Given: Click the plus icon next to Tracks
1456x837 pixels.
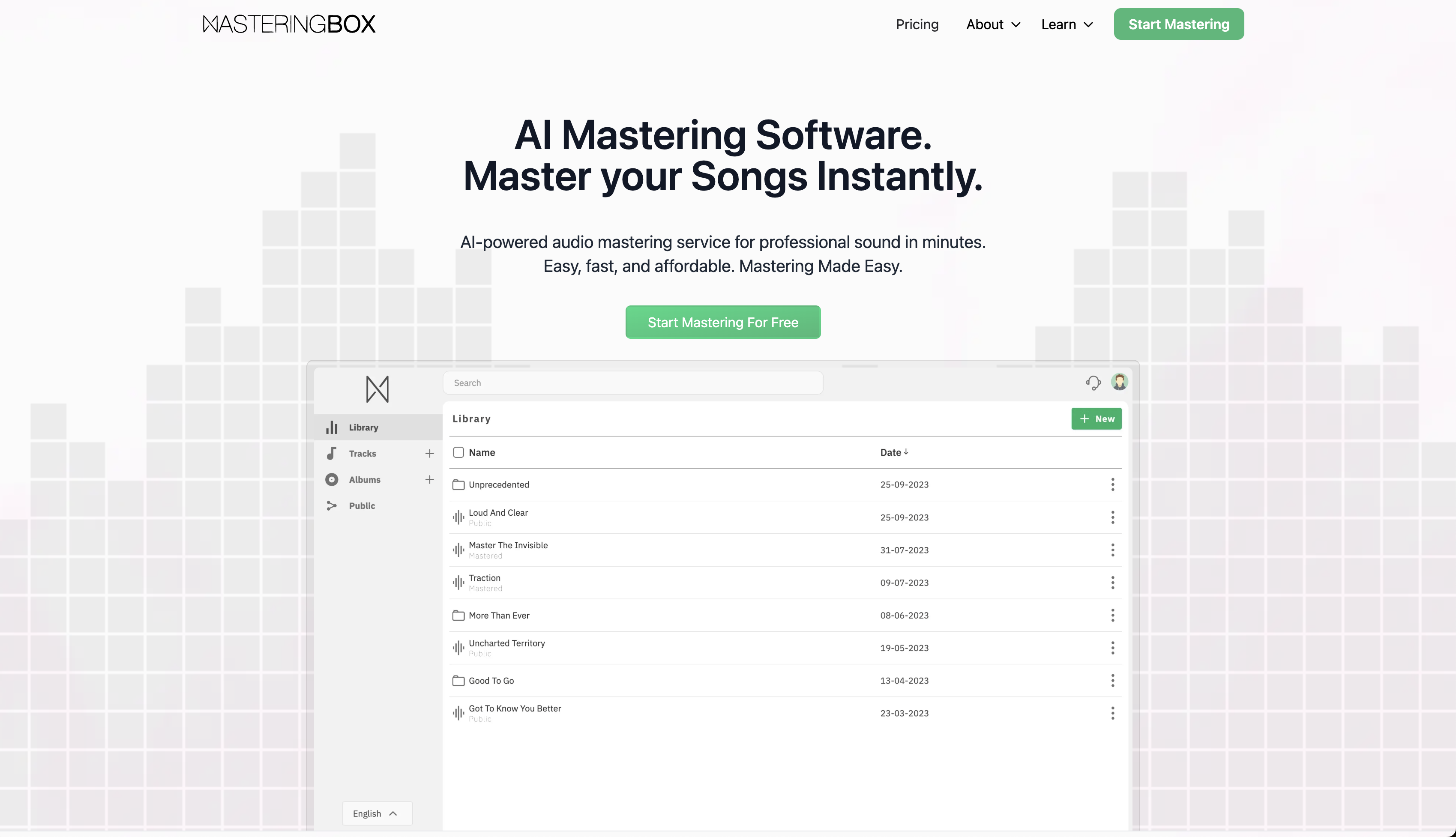Looking at the screenshot, I should coord(429,454).
